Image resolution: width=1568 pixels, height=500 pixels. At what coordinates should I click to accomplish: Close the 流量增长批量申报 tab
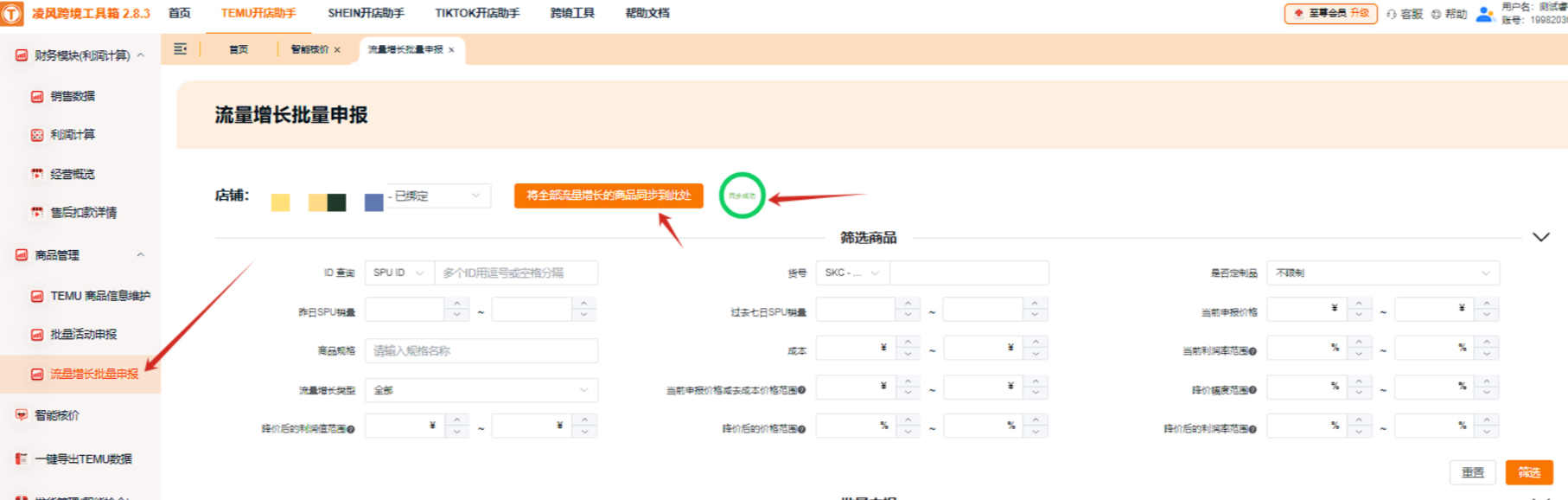click(x=451, y=50)
